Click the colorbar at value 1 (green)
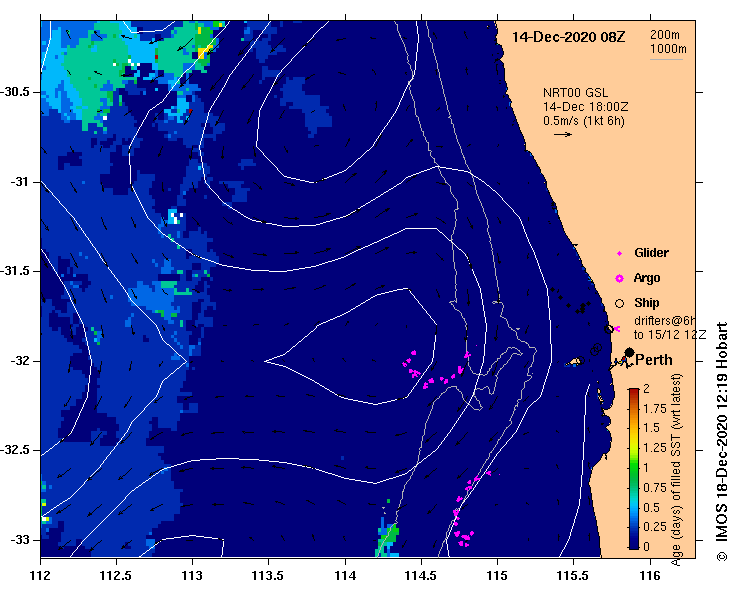The width and height of the screenshot is (739, 592). 634,468
